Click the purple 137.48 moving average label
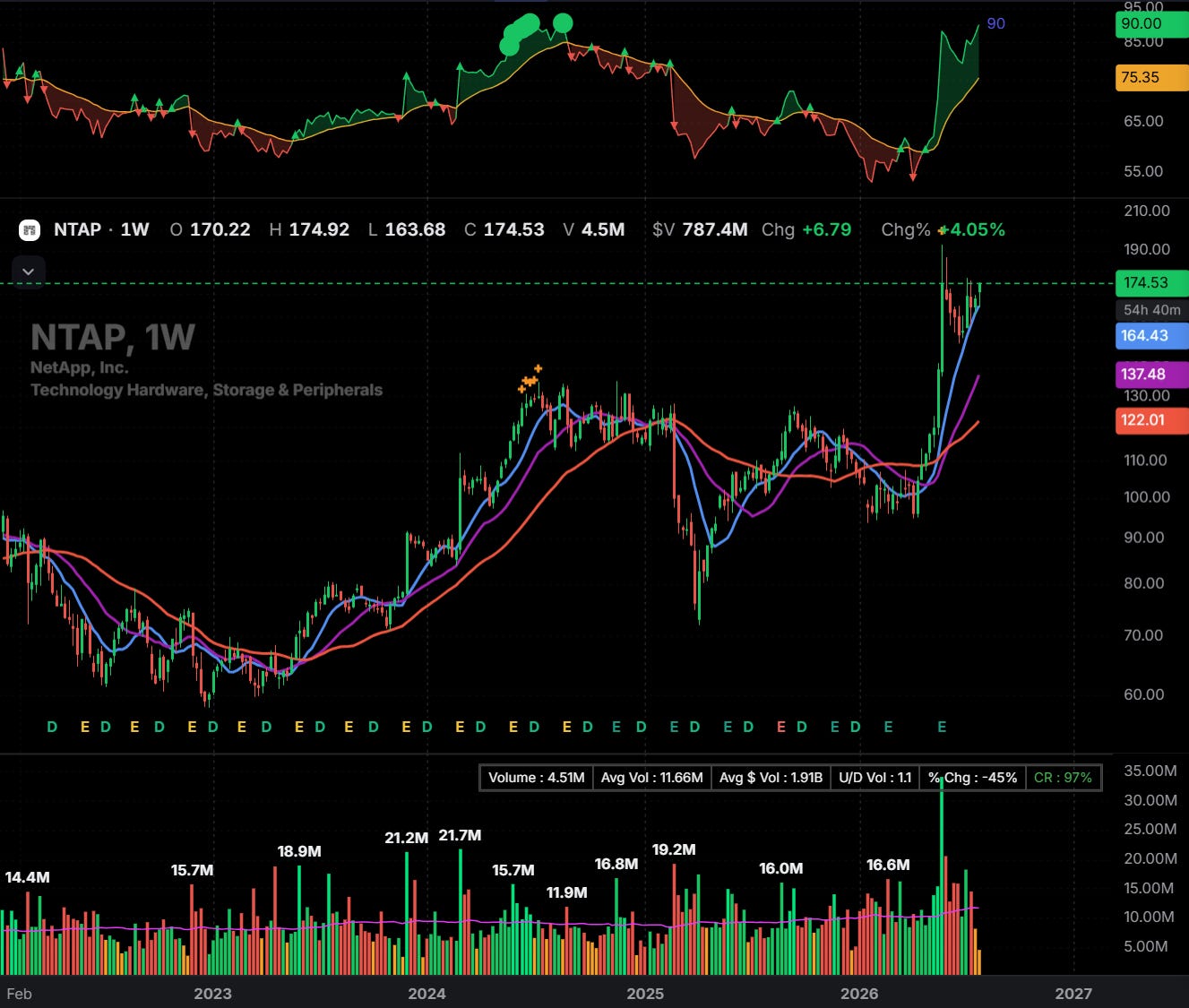The height and width of the screenshot is (1008, 1189). click(1151, 375)
